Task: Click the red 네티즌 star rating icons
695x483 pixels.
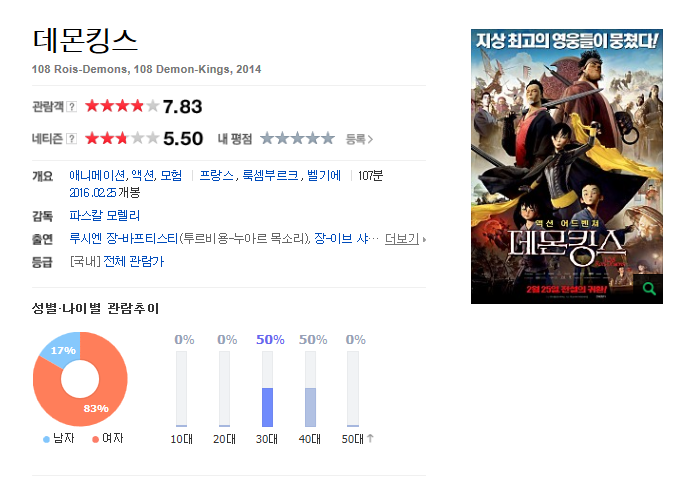Action: coord(122,138)
